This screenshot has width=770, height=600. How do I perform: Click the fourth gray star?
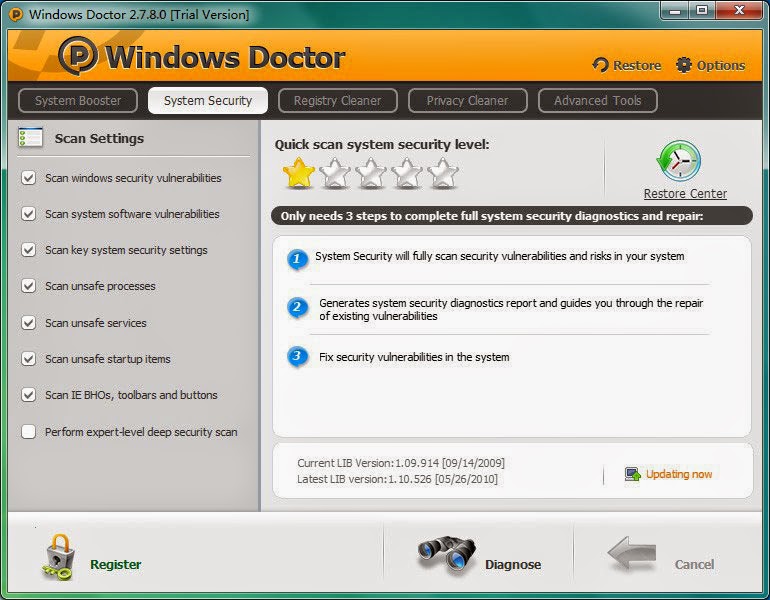407,173
